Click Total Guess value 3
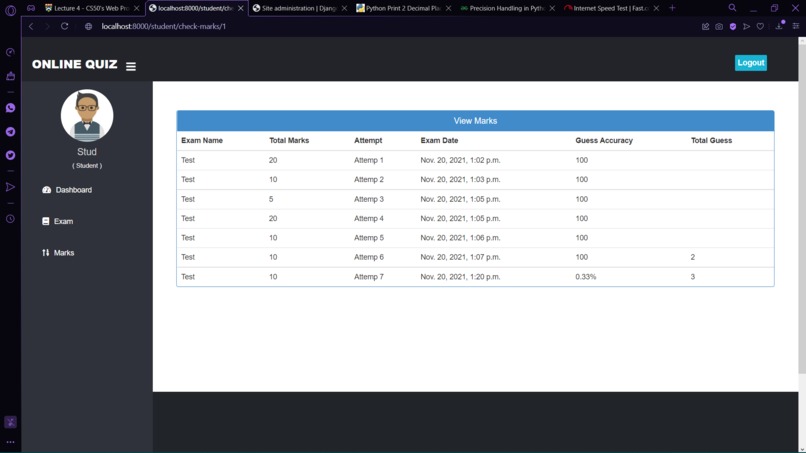This screenshot has height=453, width=806. point(692,277)
